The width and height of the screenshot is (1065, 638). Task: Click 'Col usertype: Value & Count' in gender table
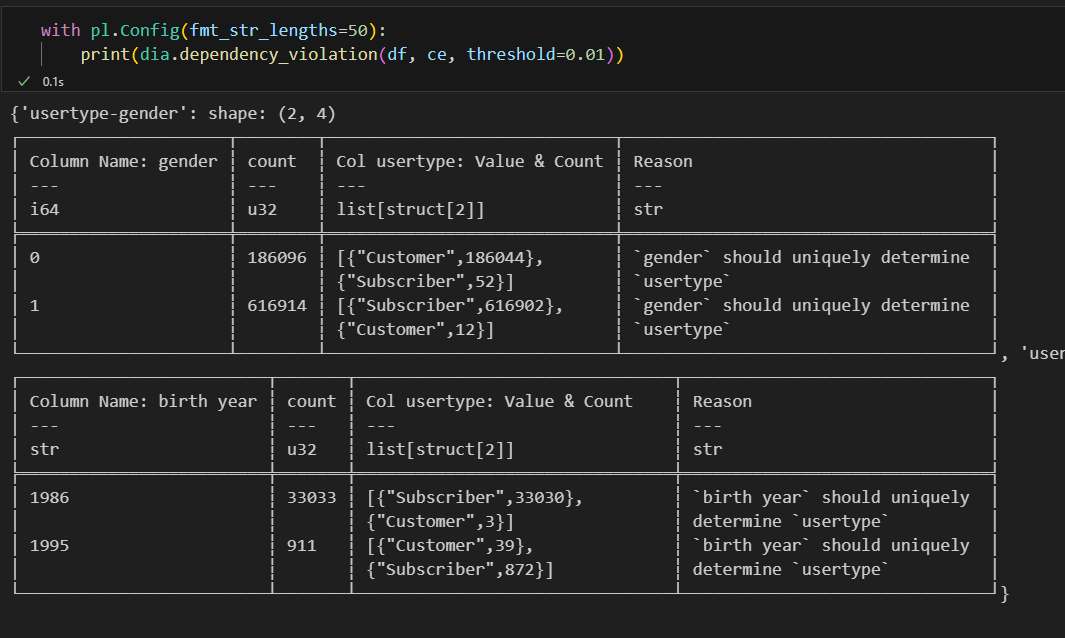click(469, 162)
